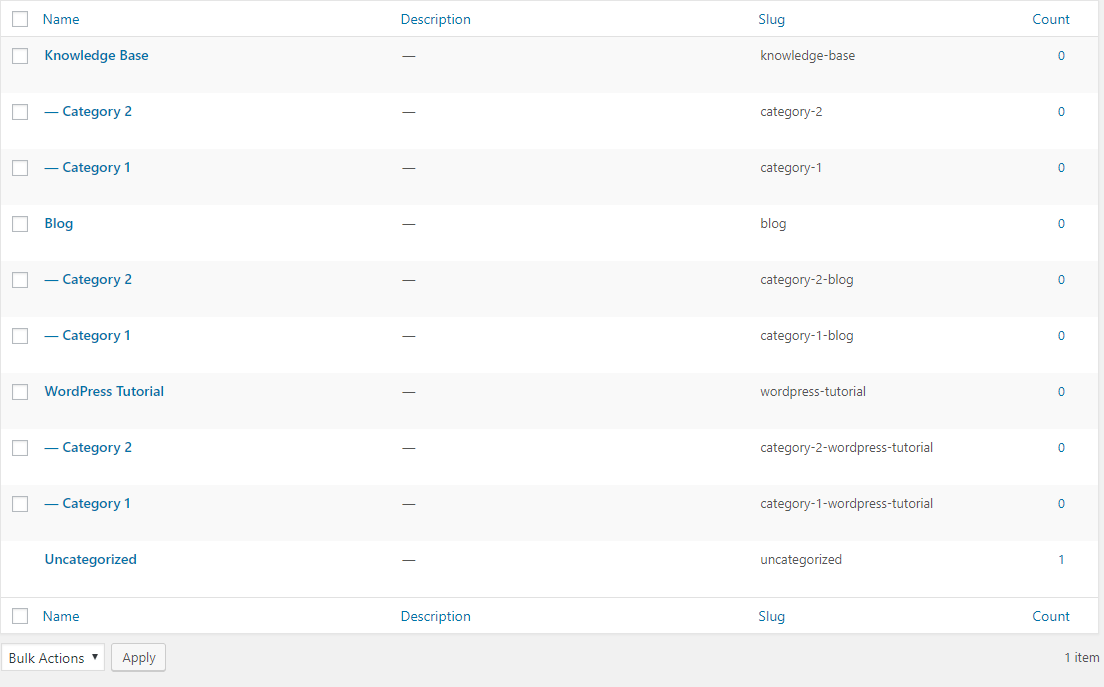The width and height of the screenshot is (1104, 687).
Task: Sort by Count column in top header
Action: 1051,19
